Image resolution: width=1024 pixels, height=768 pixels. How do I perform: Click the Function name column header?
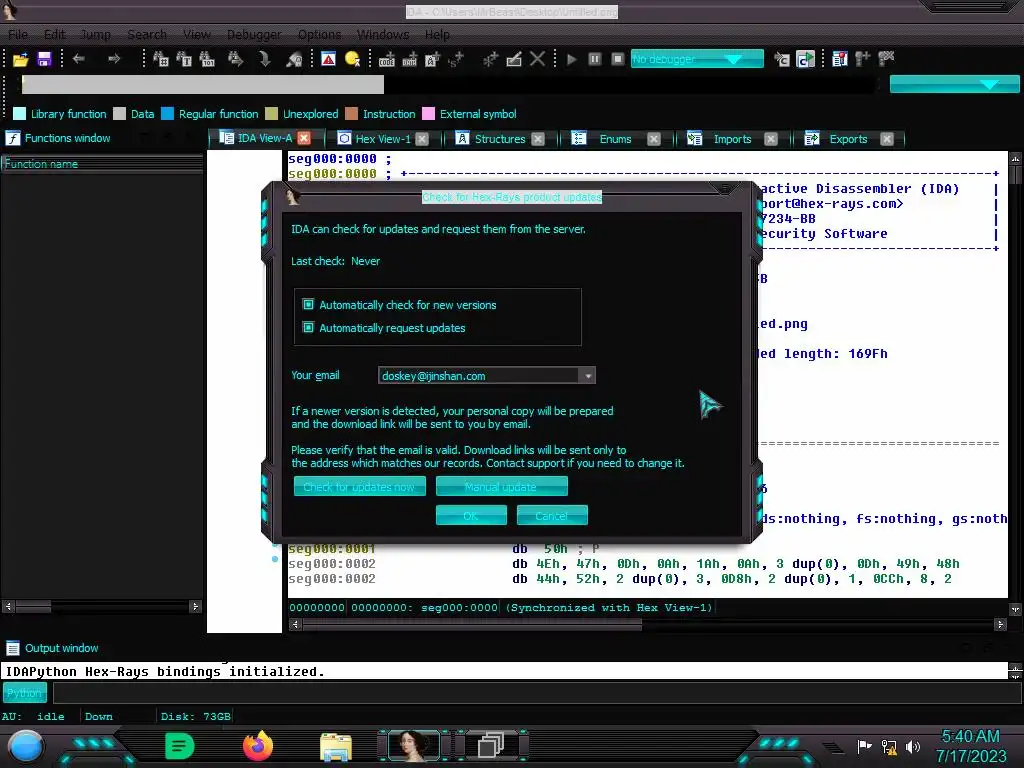[102, 164]
